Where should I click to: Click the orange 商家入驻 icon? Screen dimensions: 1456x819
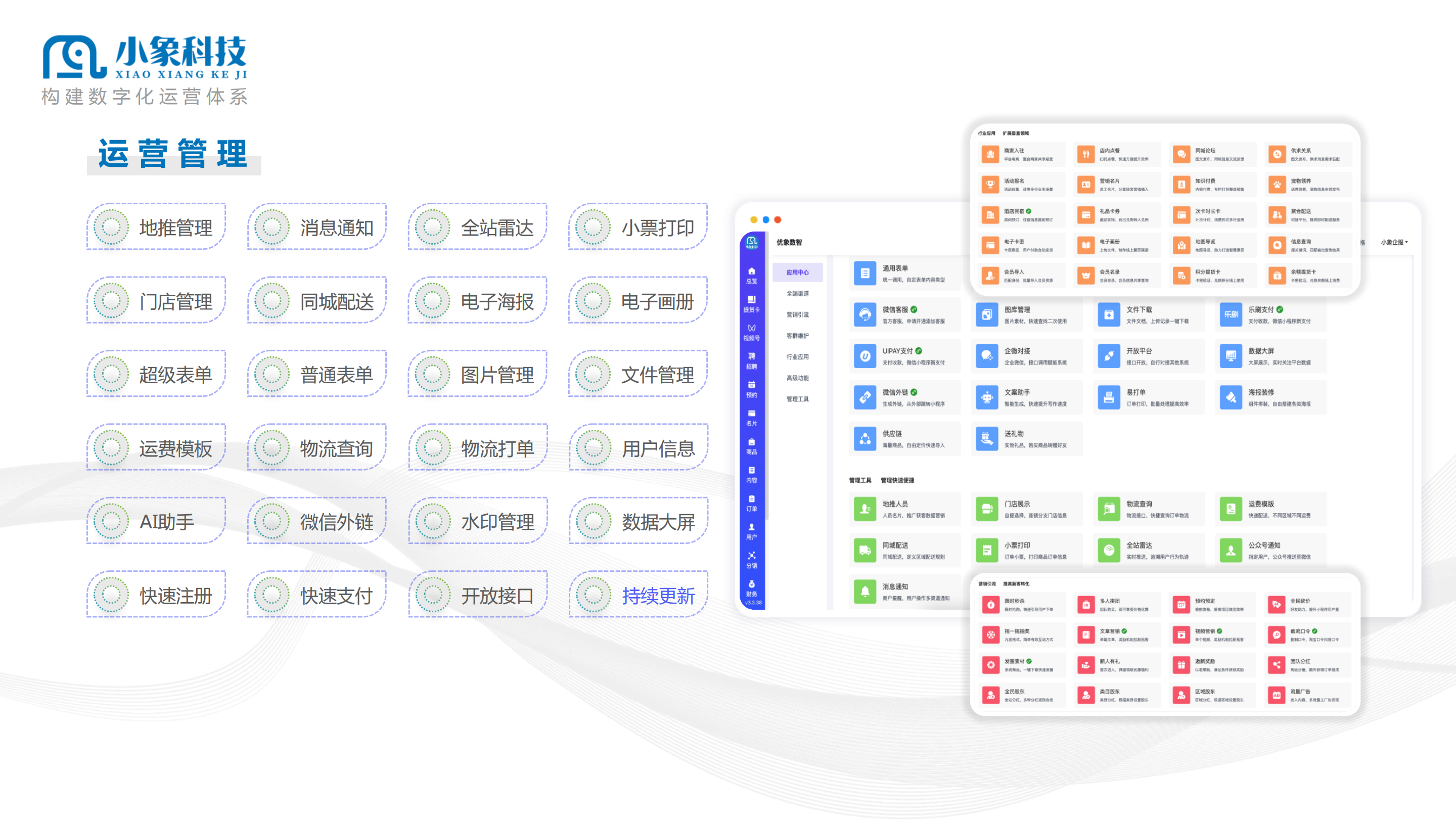click(x=990, y=154)
